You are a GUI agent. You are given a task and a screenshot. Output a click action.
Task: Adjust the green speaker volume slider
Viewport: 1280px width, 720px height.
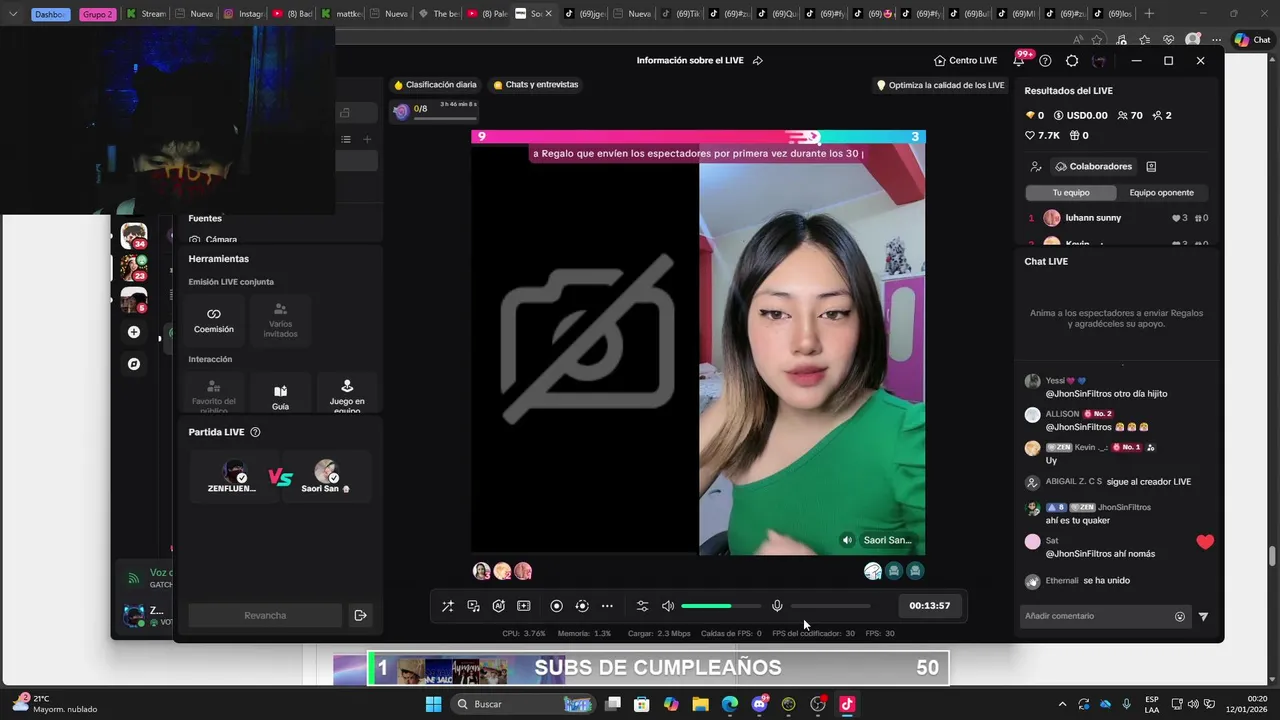tap(721, 606)
